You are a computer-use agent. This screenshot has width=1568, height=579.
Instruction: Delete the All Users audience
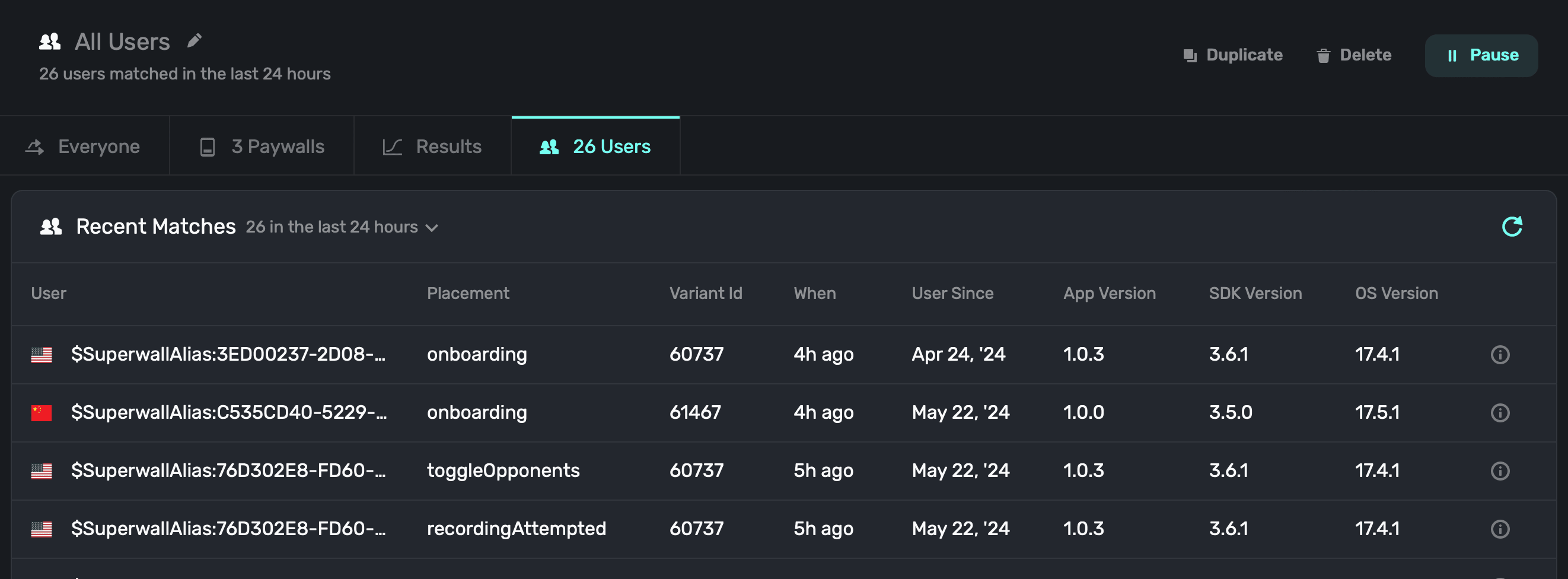point(1354,55)
